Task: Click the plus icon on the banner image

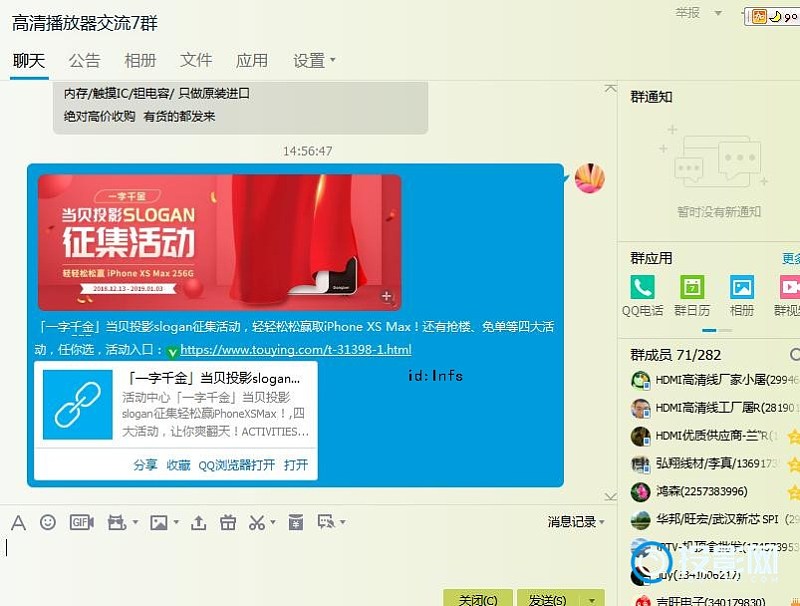Action: click(x=387, y=296)
